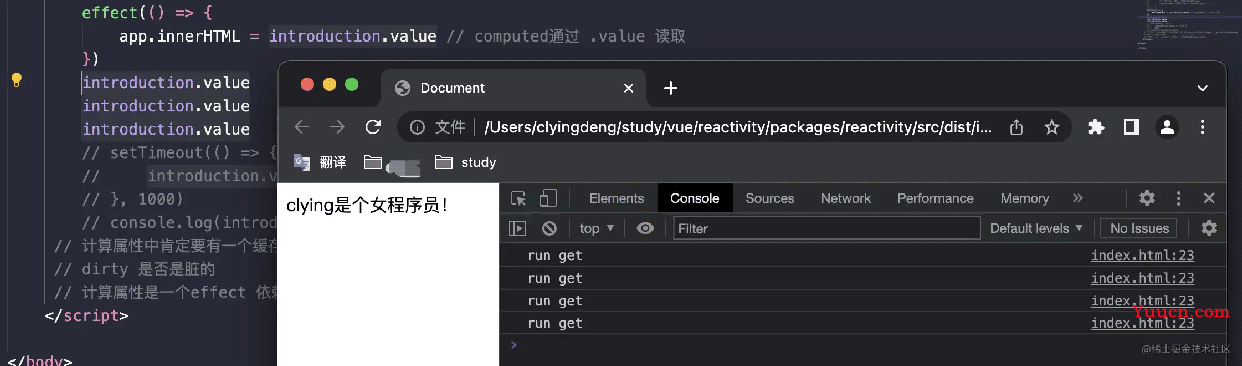The height and width of the screenshot is (366, 1242).
Task: Open the tab search chevron
Action: (1202, 88)
